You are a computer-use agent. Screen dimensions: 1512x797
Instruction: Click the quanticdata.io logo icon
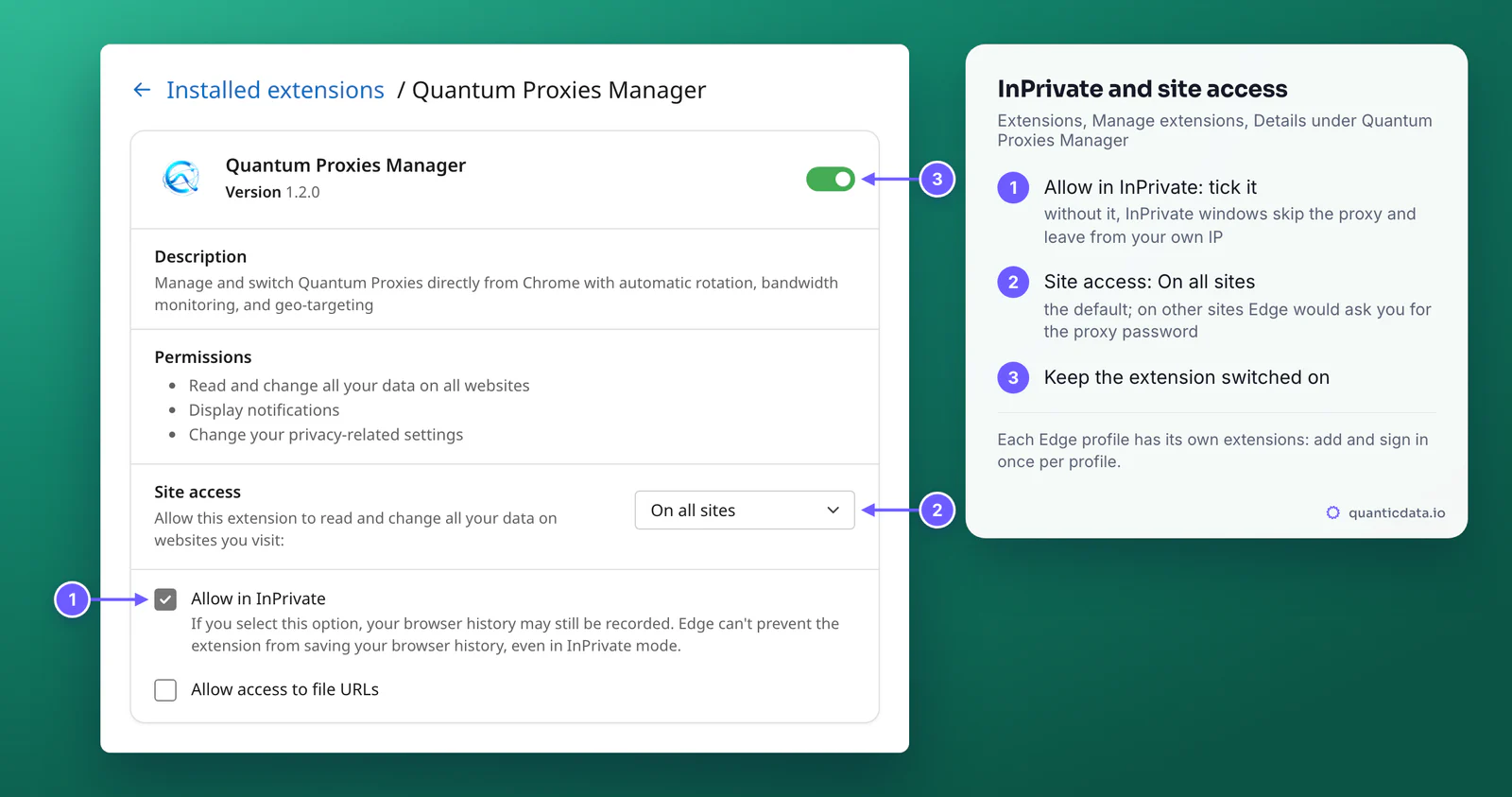[1332, 512]
